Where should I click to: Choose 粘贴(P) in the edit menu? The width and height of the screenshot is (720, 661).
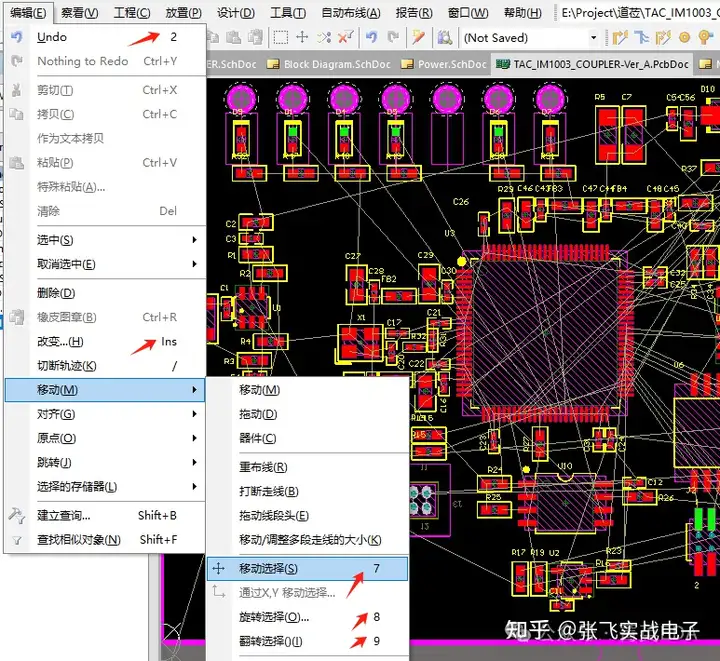point(105,162)
